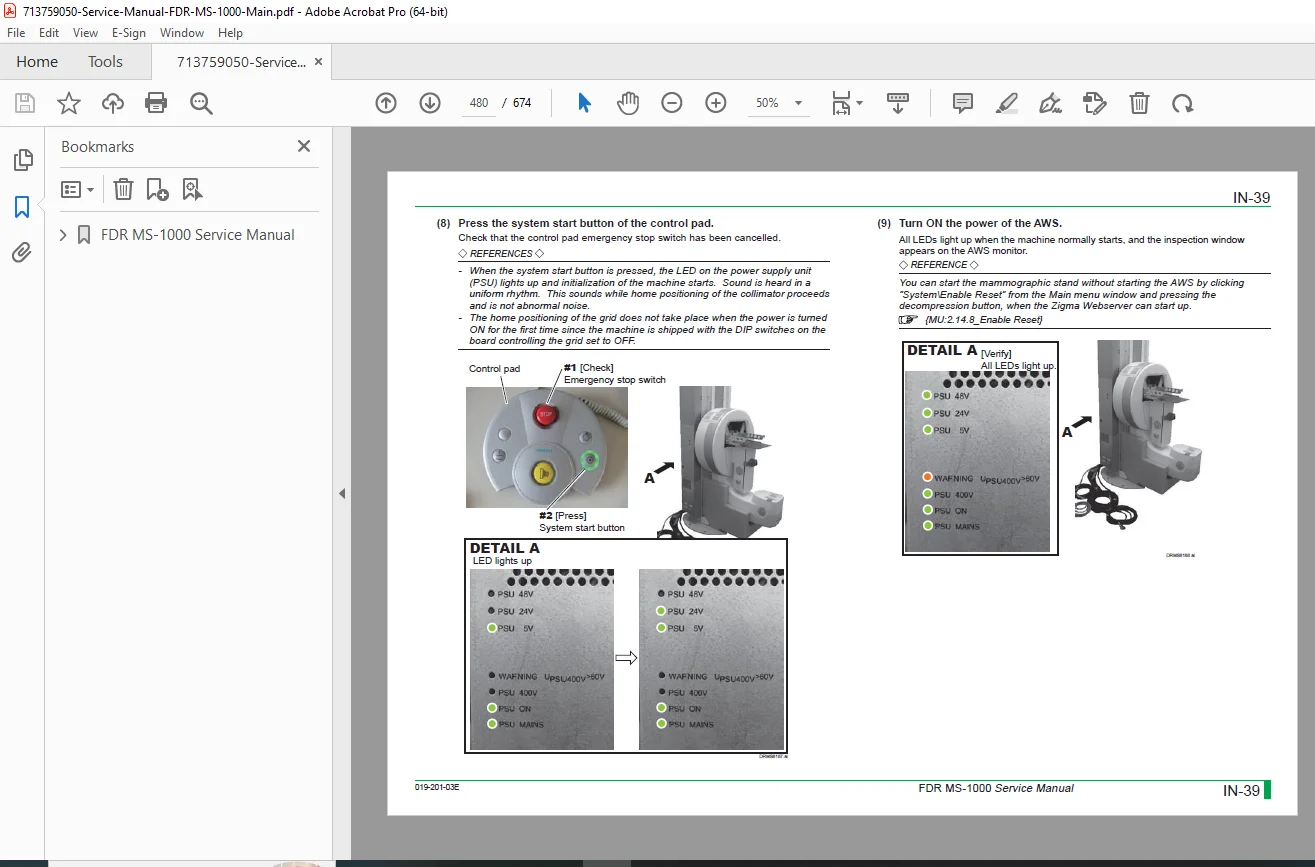Open the File menu

[x=17, y=33]
